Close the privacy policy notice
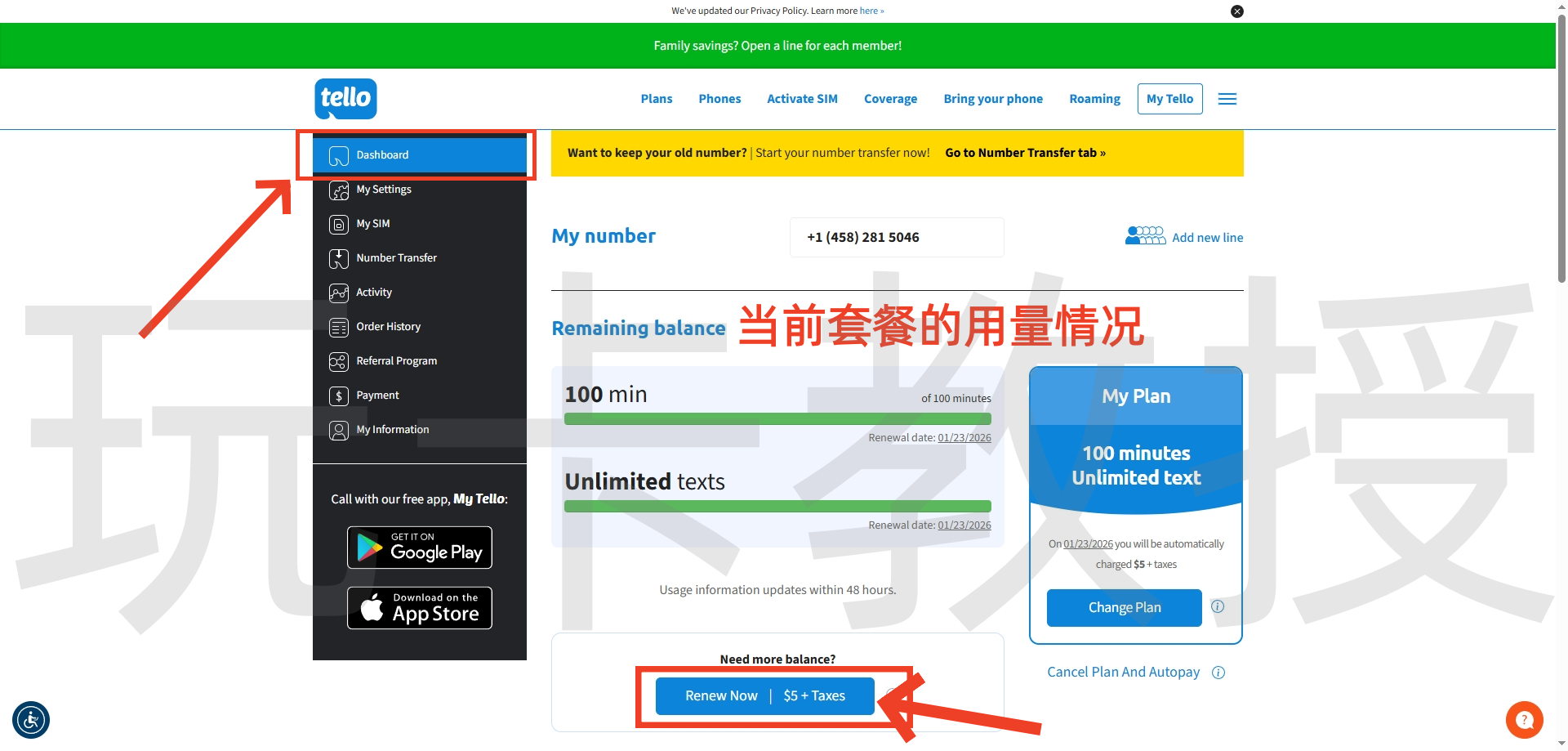This screenshot has width=1568, height=751. click(1236, 11)
